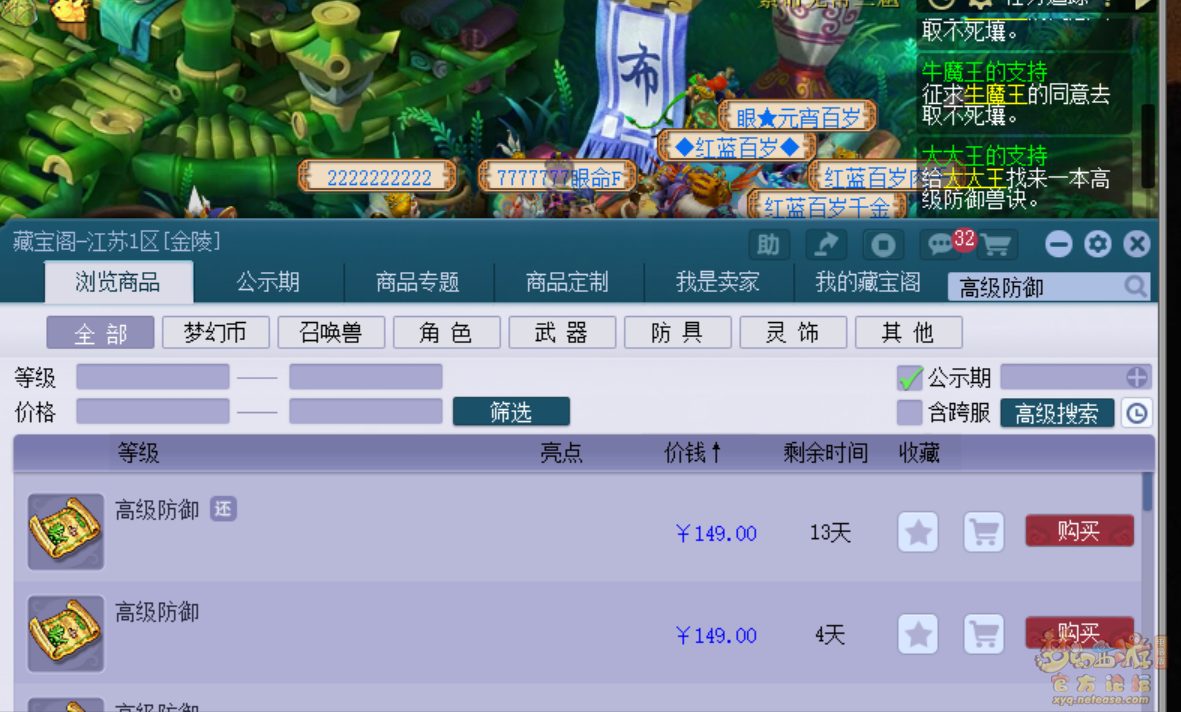Buy the 高级防御 listing with 13天 left
This screenshot has width=1181, height=712.
[x=1079, y=531]
